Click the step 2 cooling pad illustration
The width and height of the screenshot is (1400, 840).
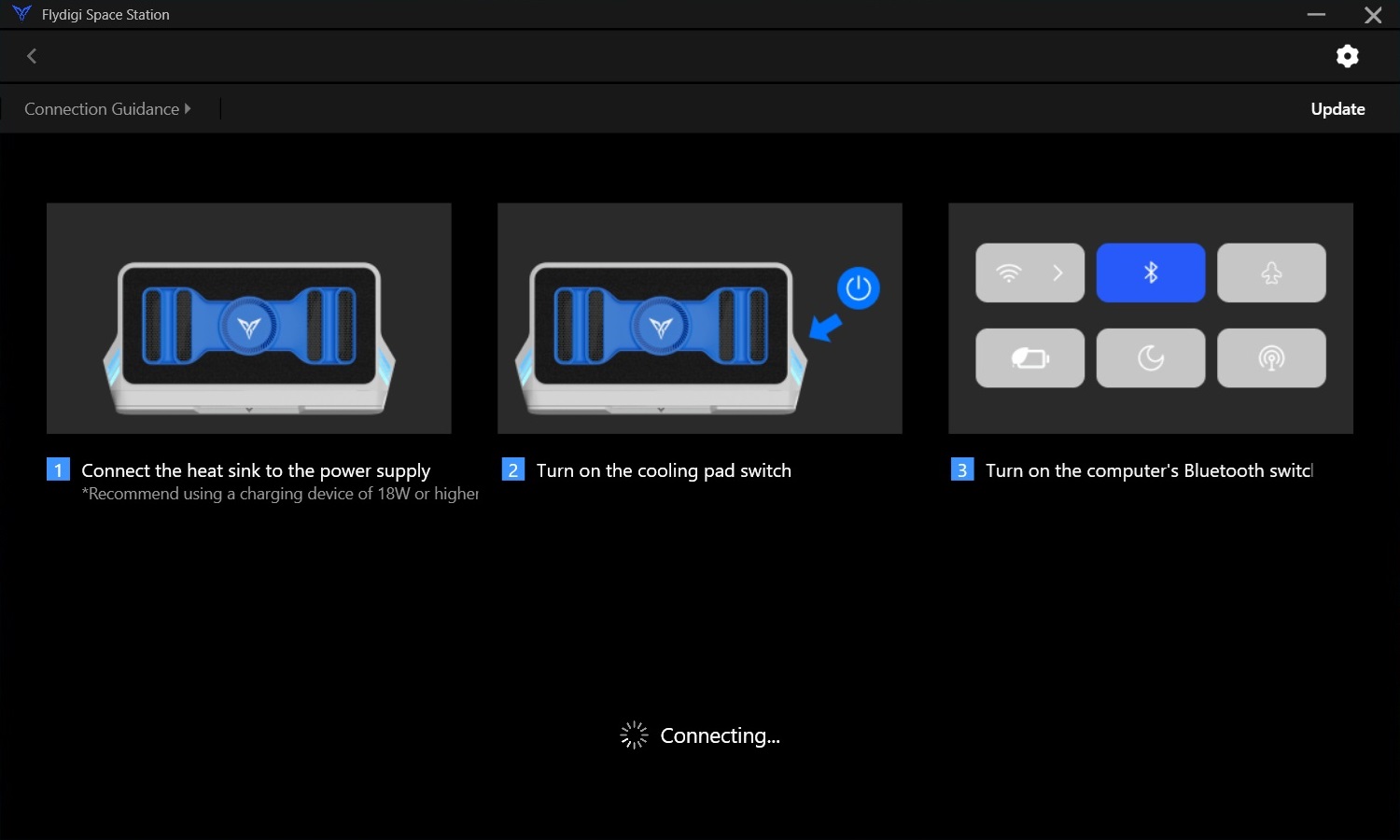click(700, 318)
